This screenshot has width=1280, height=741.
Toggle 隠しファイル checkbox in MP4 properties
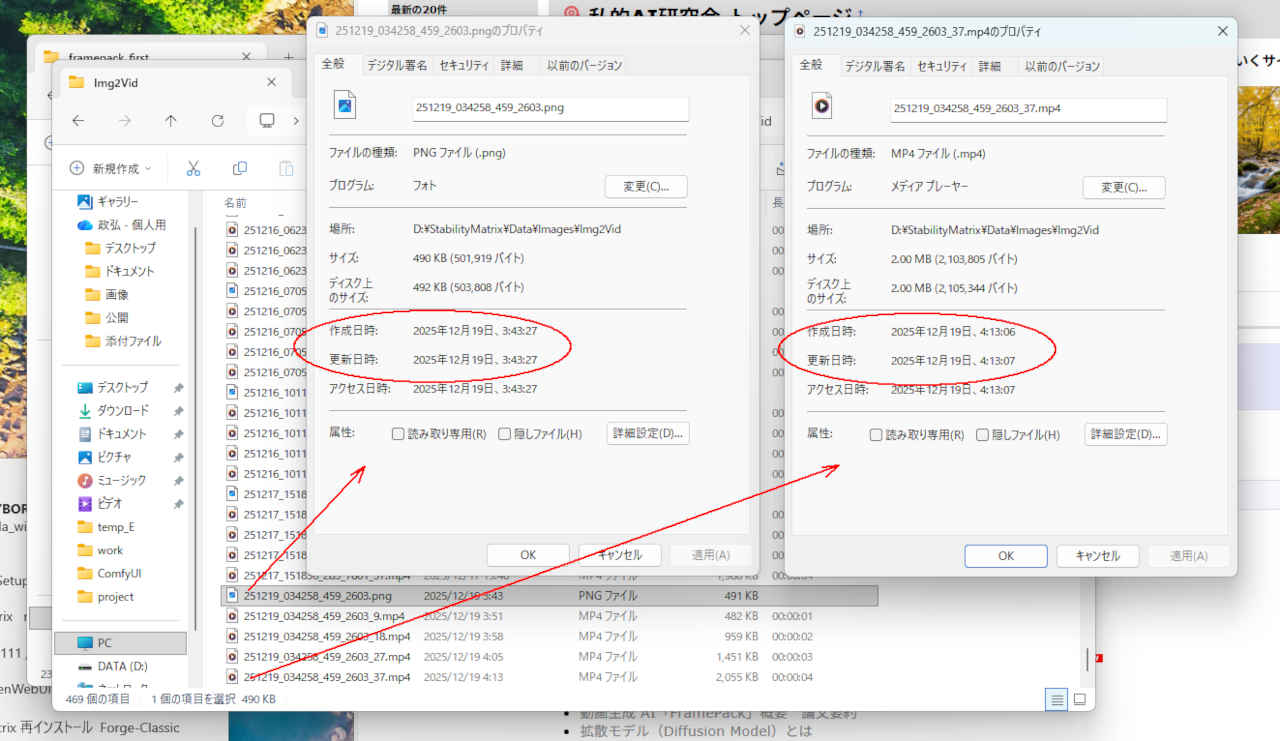(983, 435)
